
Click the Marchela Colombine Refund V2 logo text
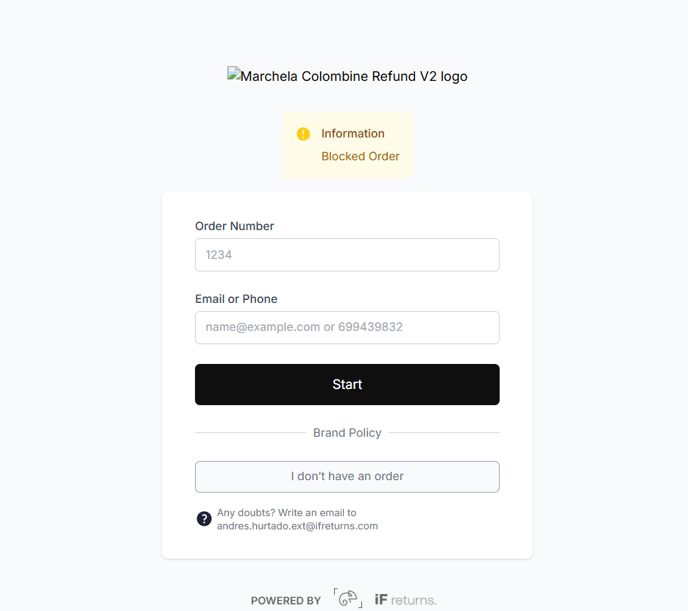[354, 76]
